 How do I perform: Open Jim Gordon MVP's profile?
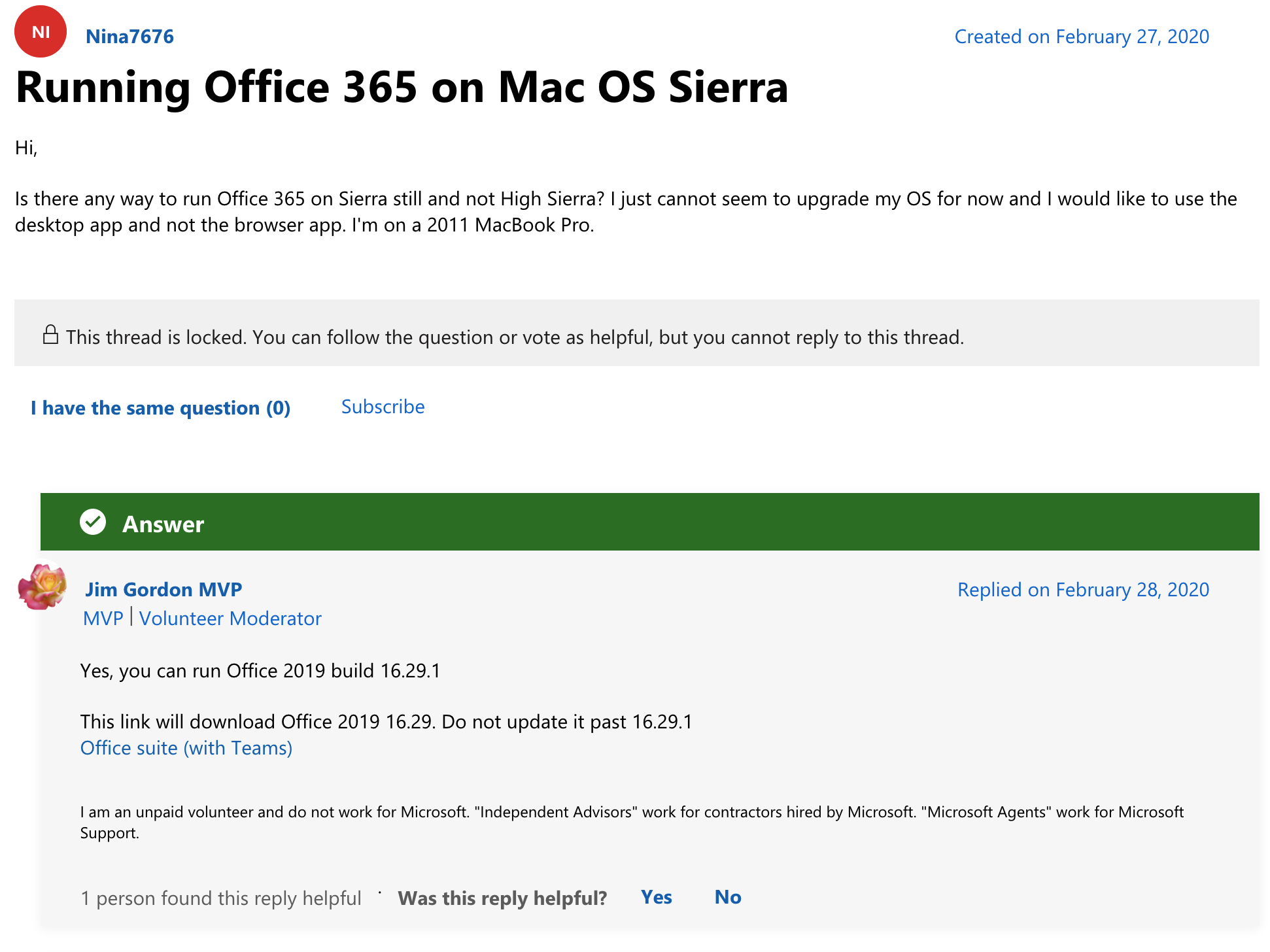tap(163, 590)
